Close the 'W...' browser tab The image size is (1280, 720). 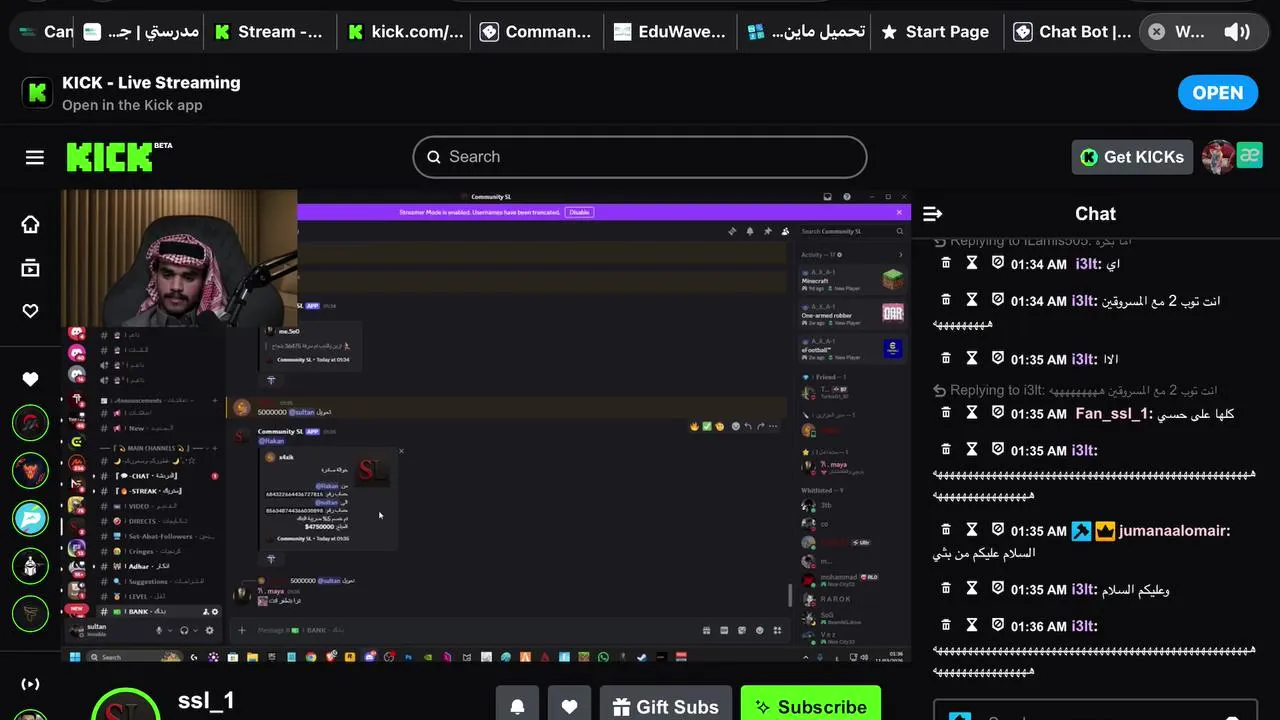click(x=1156, y=32)
